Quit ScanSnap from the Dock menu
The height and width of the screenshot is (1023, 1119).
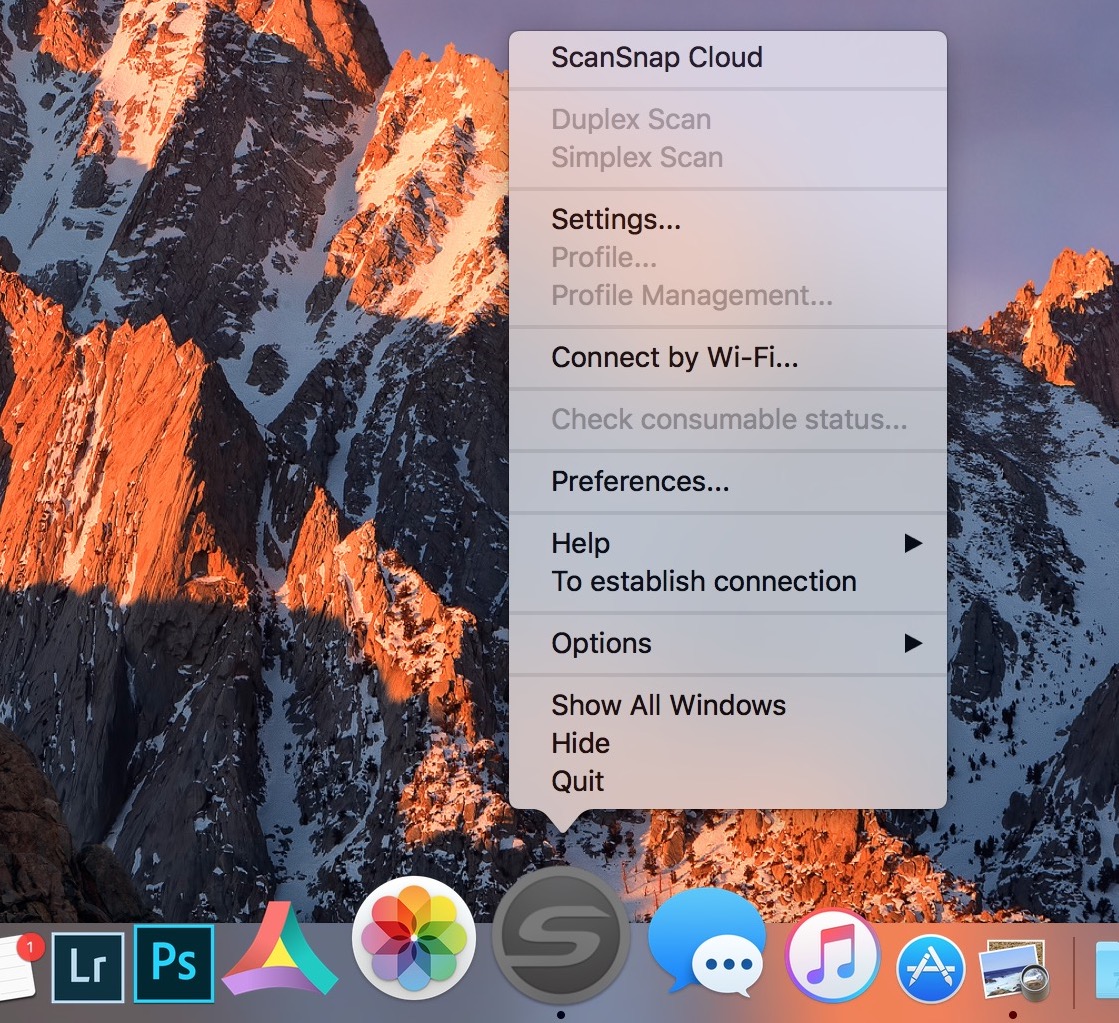click(728, 781)
